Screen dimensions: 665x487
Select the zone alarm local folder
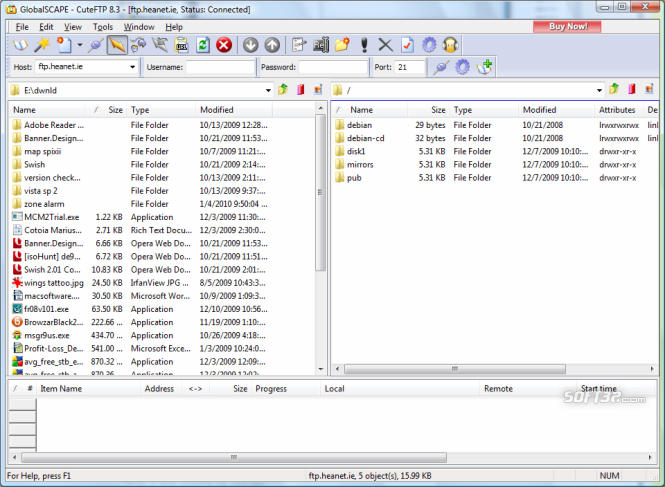click(44, 204)
